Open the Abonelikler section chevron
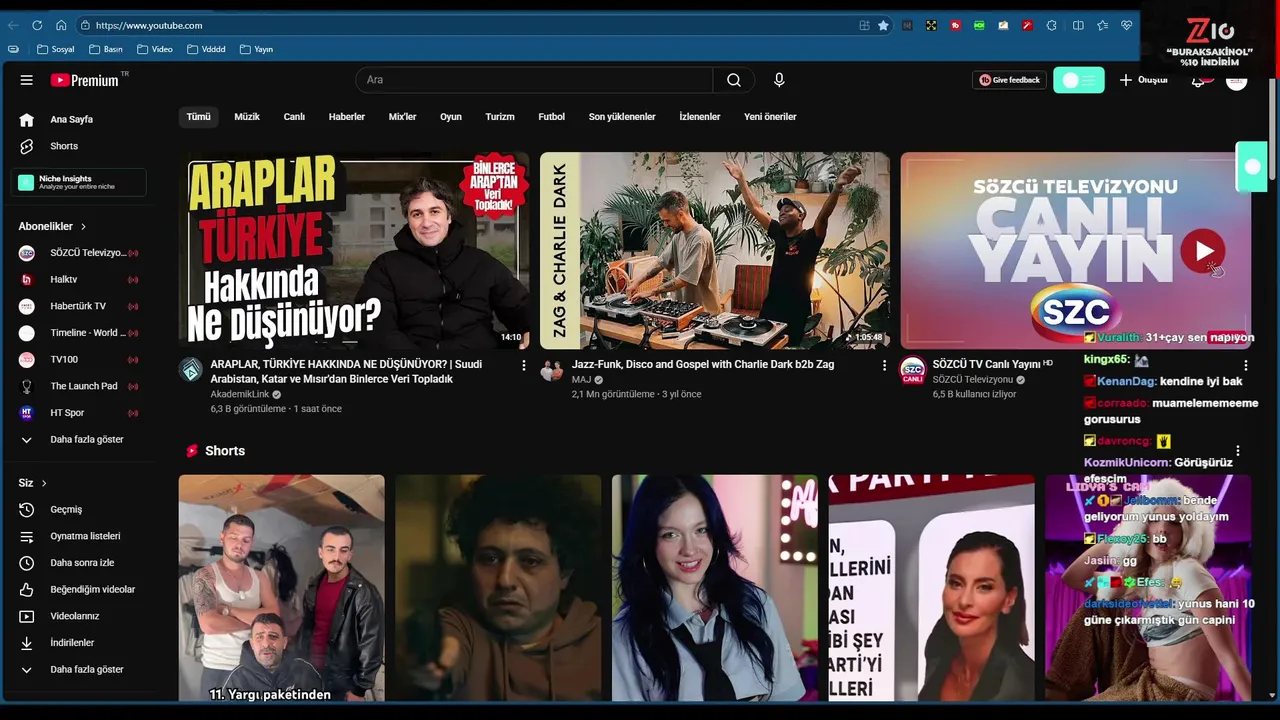The width and height of the screenshot is (1280, 720). [x=83, y=227]
